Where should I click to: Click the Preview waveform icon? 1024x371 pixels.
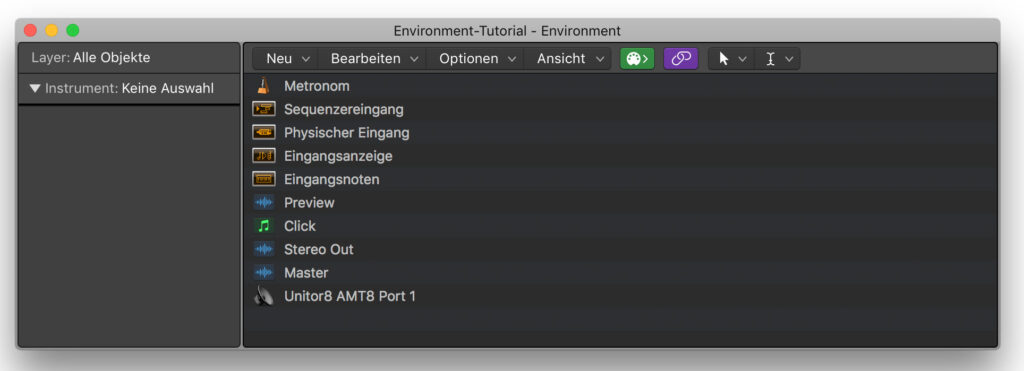click(x=264, y=202)
